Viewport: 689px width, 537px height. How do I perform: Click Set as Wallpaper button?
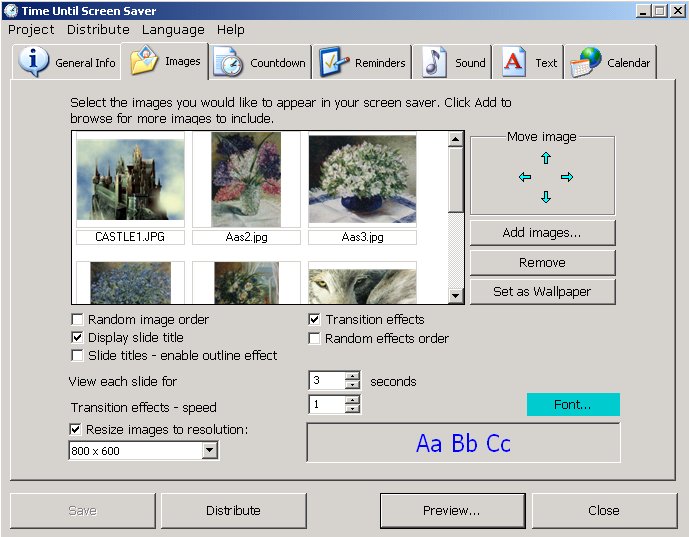pyautogui.click(x=542, y=291)
